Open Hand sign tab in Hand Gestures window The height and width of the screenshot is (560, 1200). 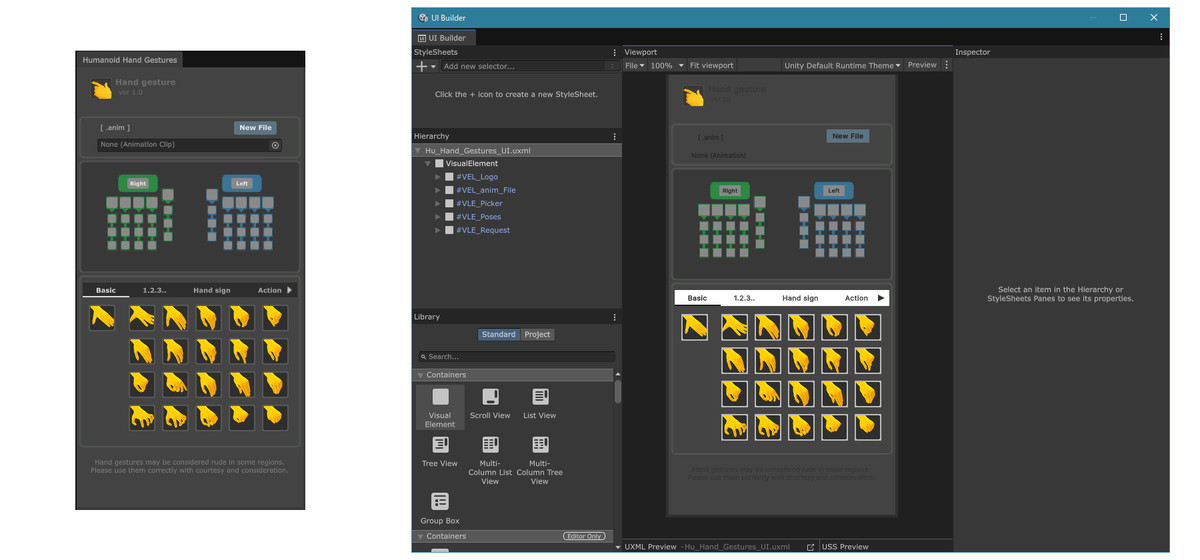[x=212, y=290]
